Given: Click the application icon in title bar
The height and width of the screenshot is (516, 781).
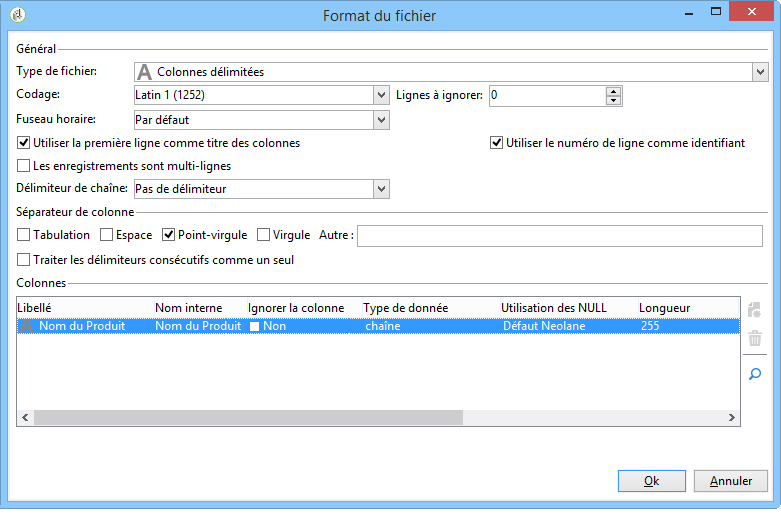Looking at the screenshot, I should pos(17,15).
